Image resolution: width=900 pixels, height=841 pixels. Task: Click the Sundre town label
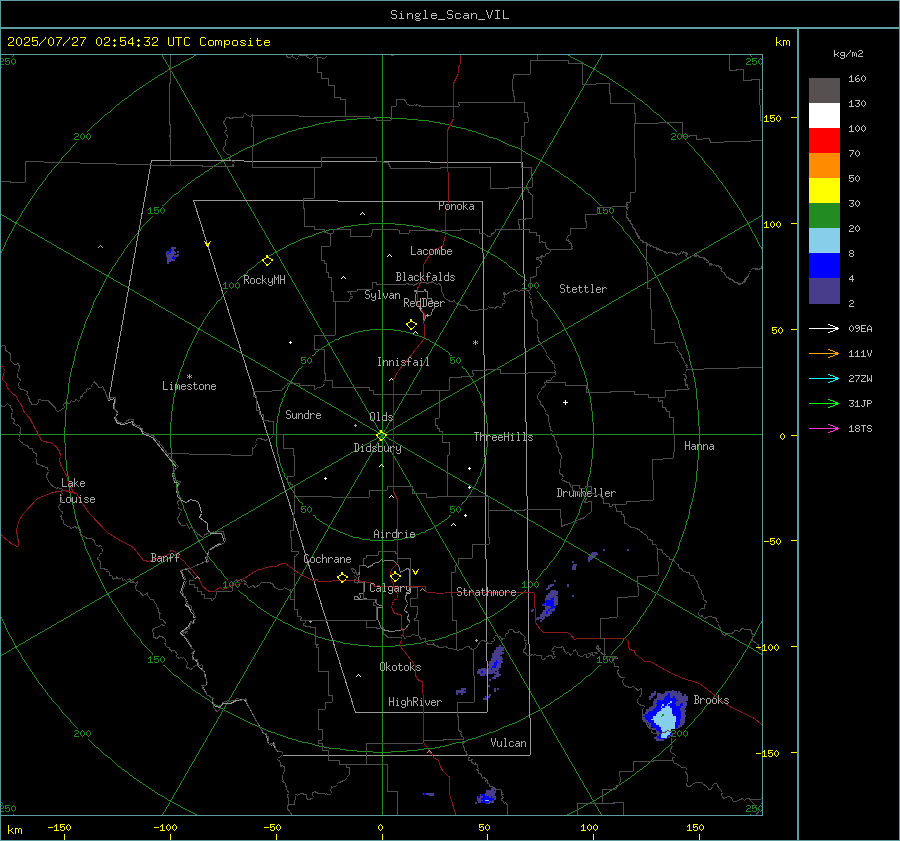coord(303,415)
